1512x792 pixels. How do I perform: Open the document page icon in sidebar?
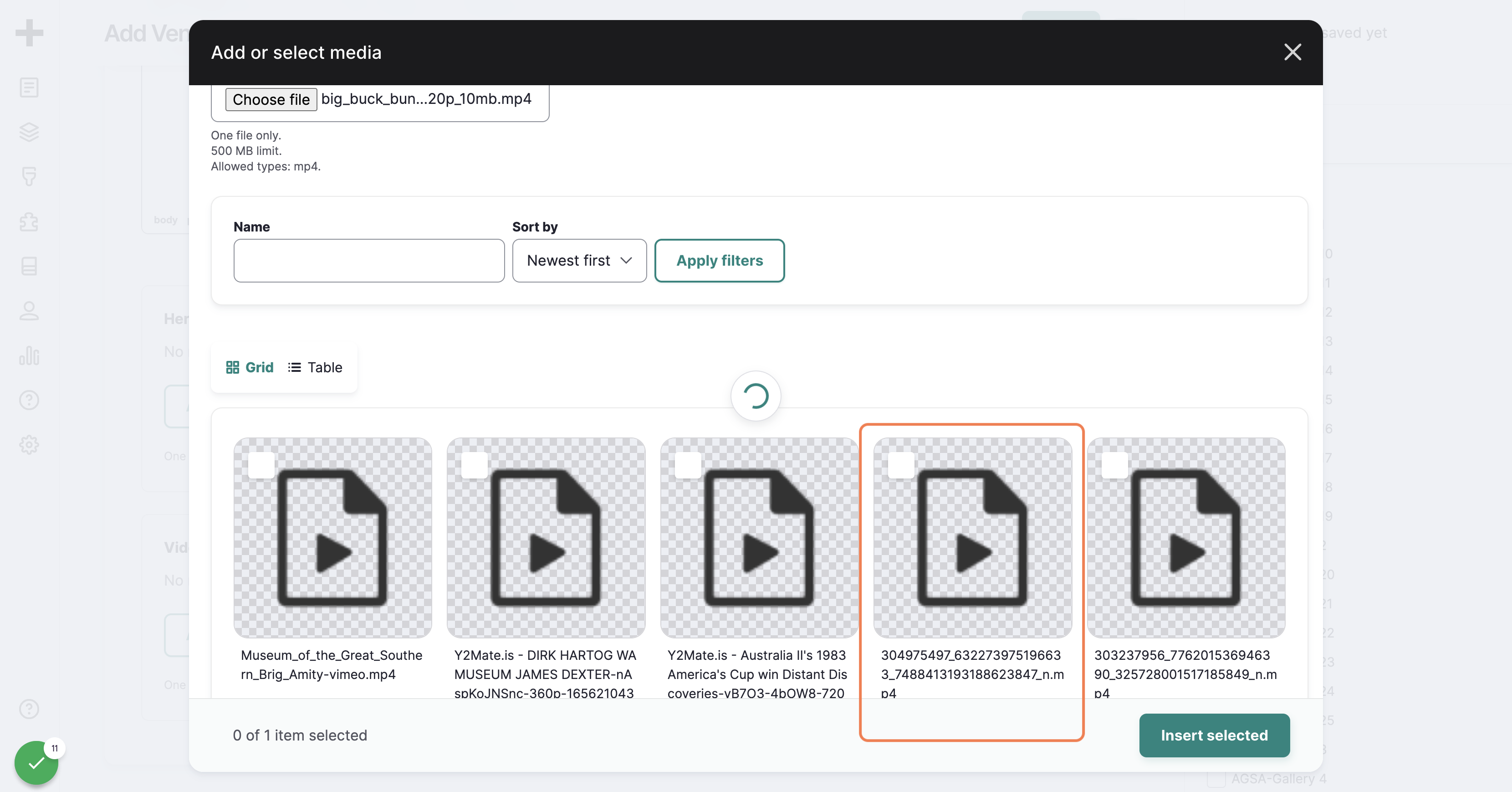tap(29, 87)
